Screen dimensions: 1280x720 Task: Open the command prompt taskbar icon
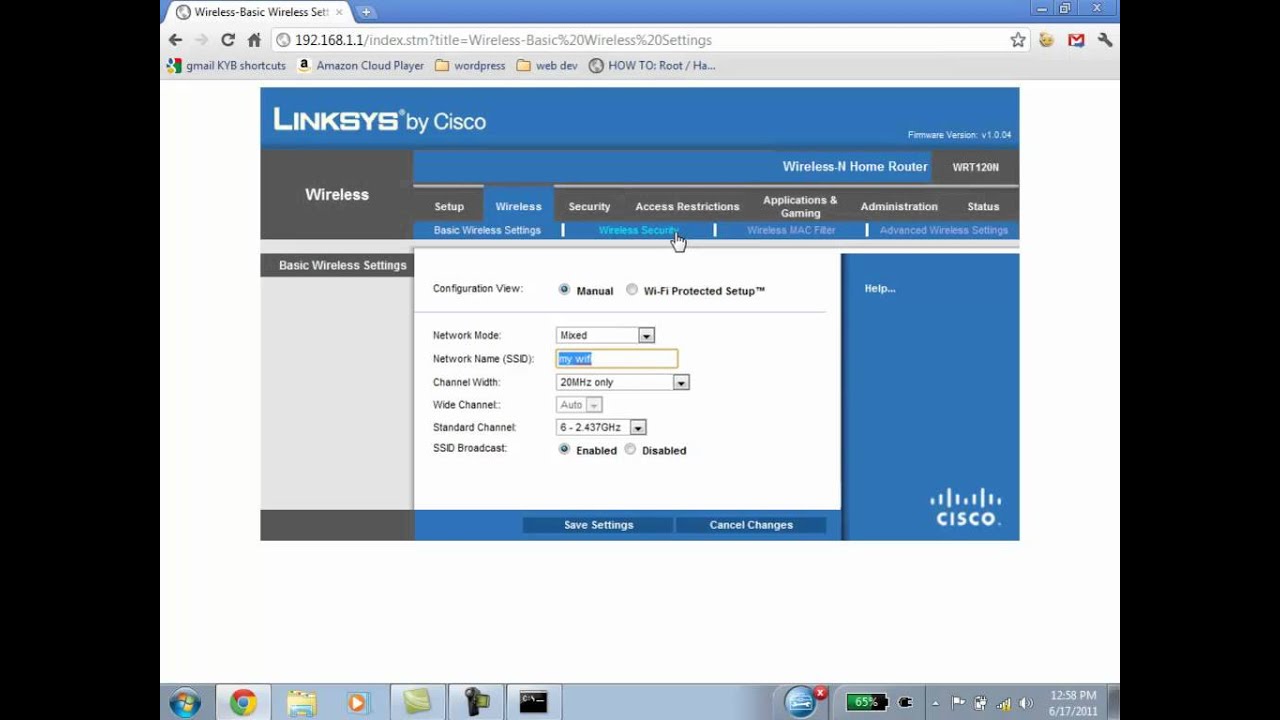(533, 703)
